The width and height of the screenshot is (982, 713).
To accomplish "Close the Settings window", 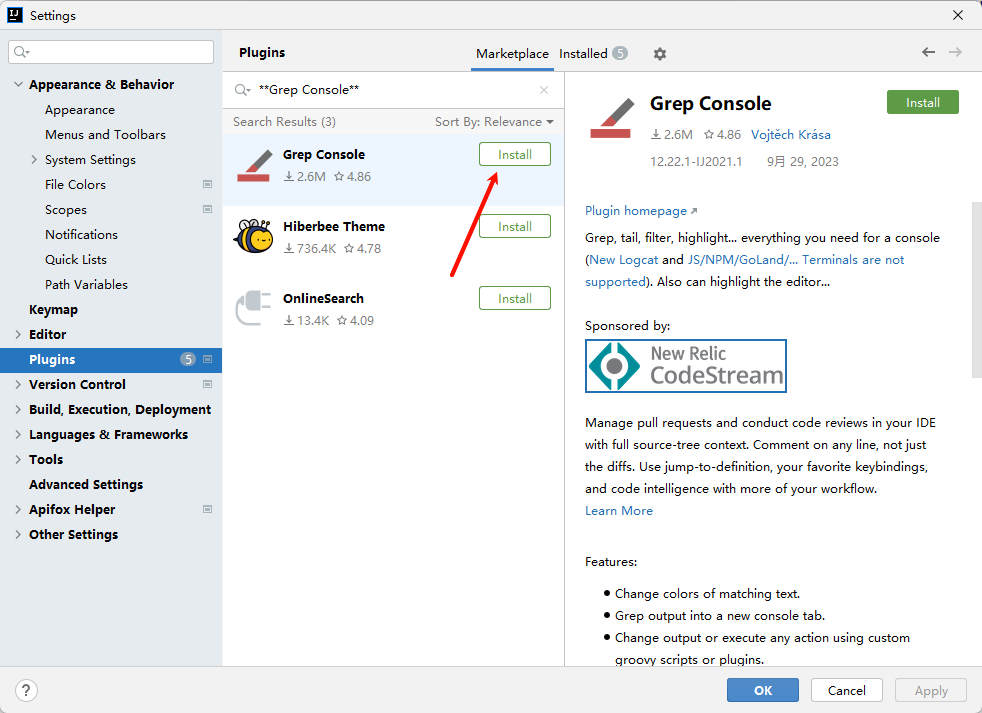I will pyautogui.click(x=958, y=15).
